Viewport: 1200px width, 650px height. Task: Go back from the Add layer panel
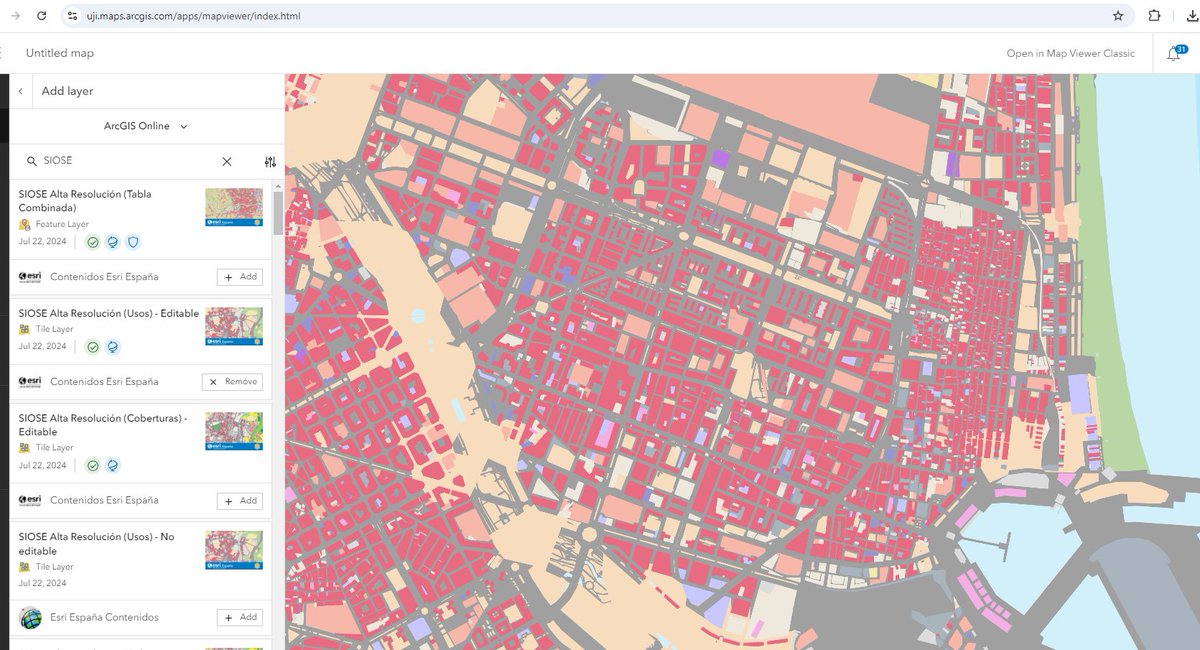(21, 91)
